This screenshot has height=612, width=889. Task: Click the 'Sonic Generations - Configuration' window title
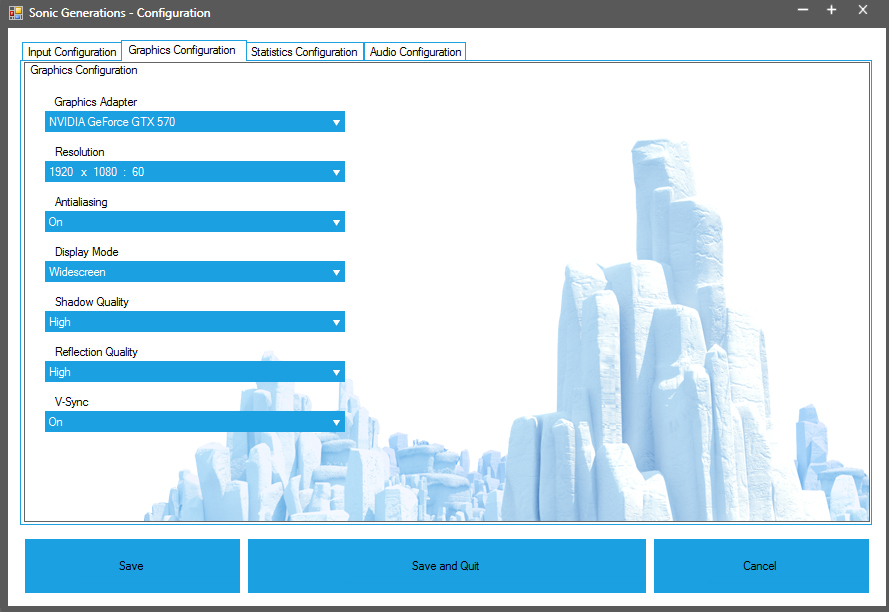120,12
